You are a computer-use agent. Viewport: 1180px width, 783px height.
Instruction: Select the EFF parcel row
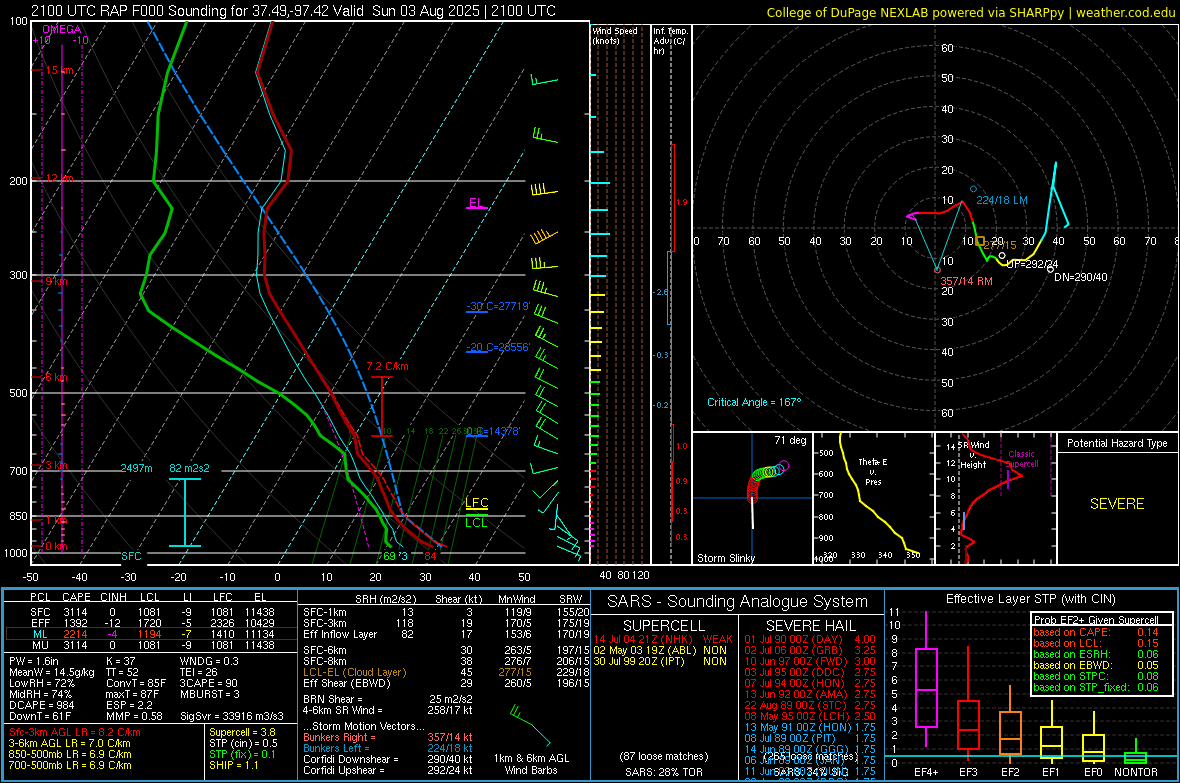152,623
